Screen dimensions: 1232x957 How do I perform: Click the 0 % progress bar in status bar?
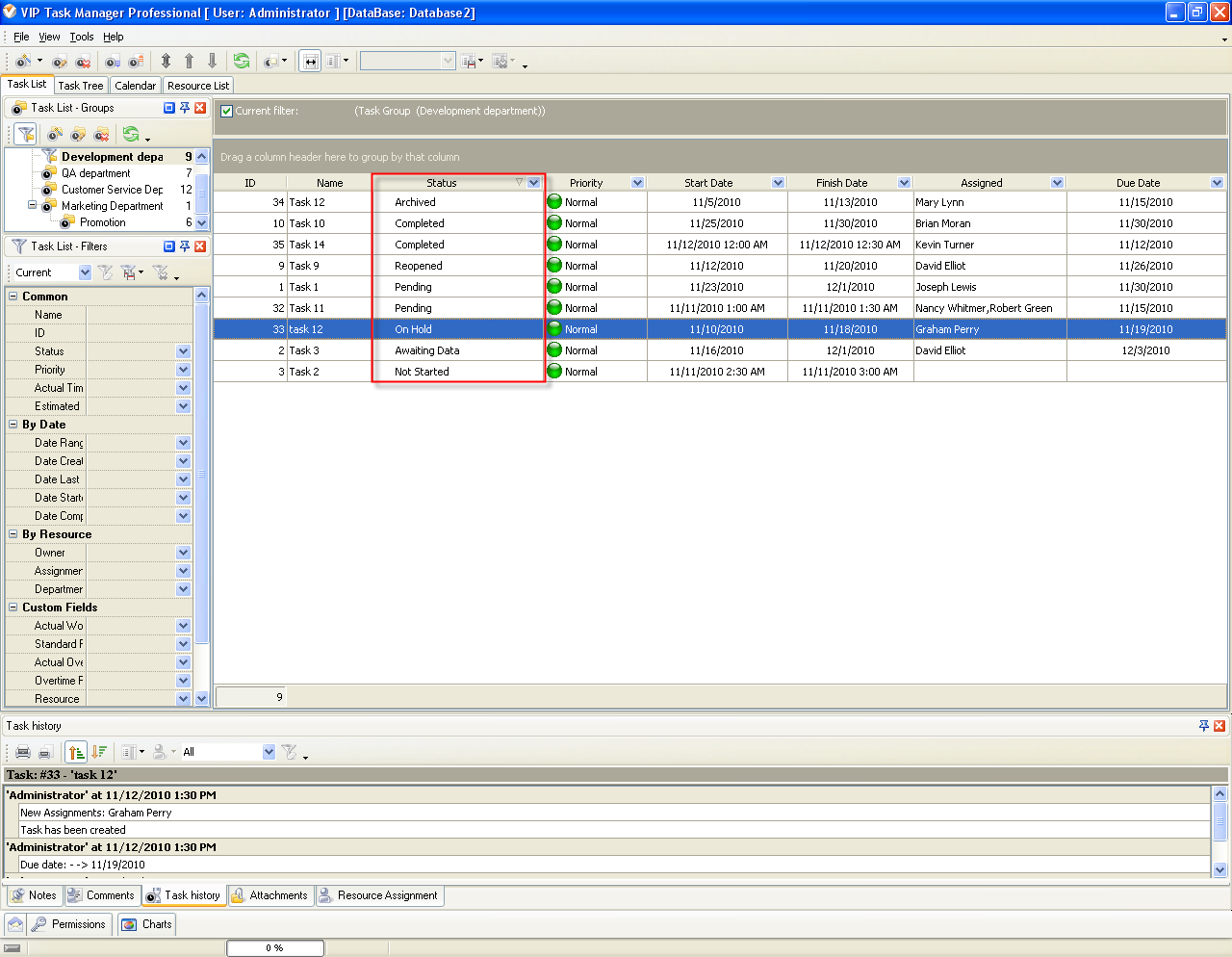coord(274,948)
